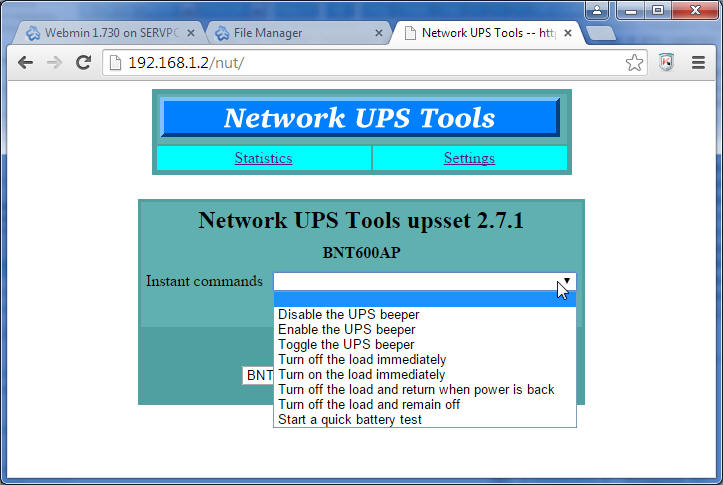Image resolution: width=723 pixels, height=485 pixels.
Task: Choose Turn off the load immediately
Action: point(425,359)
